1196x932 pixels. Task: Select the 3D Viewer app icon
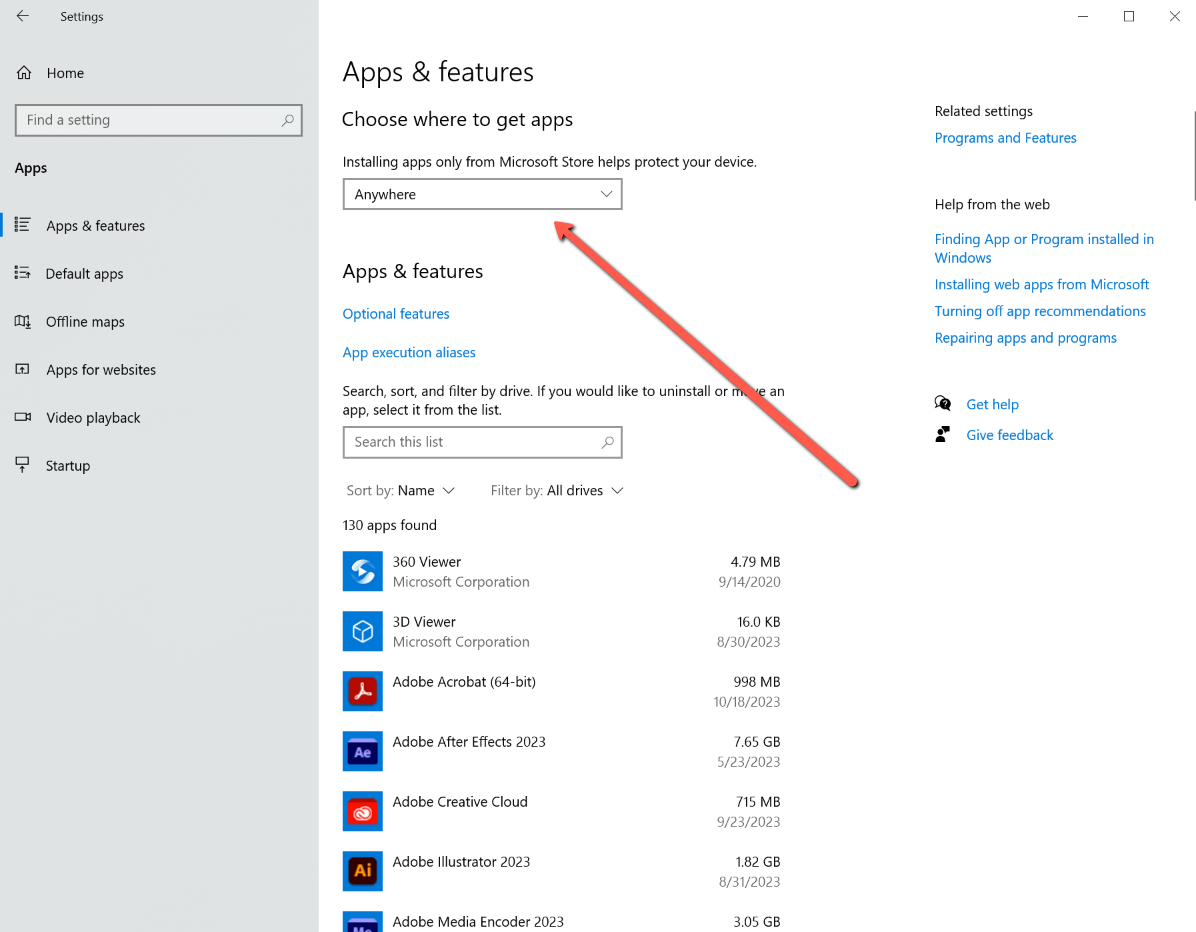362,631
